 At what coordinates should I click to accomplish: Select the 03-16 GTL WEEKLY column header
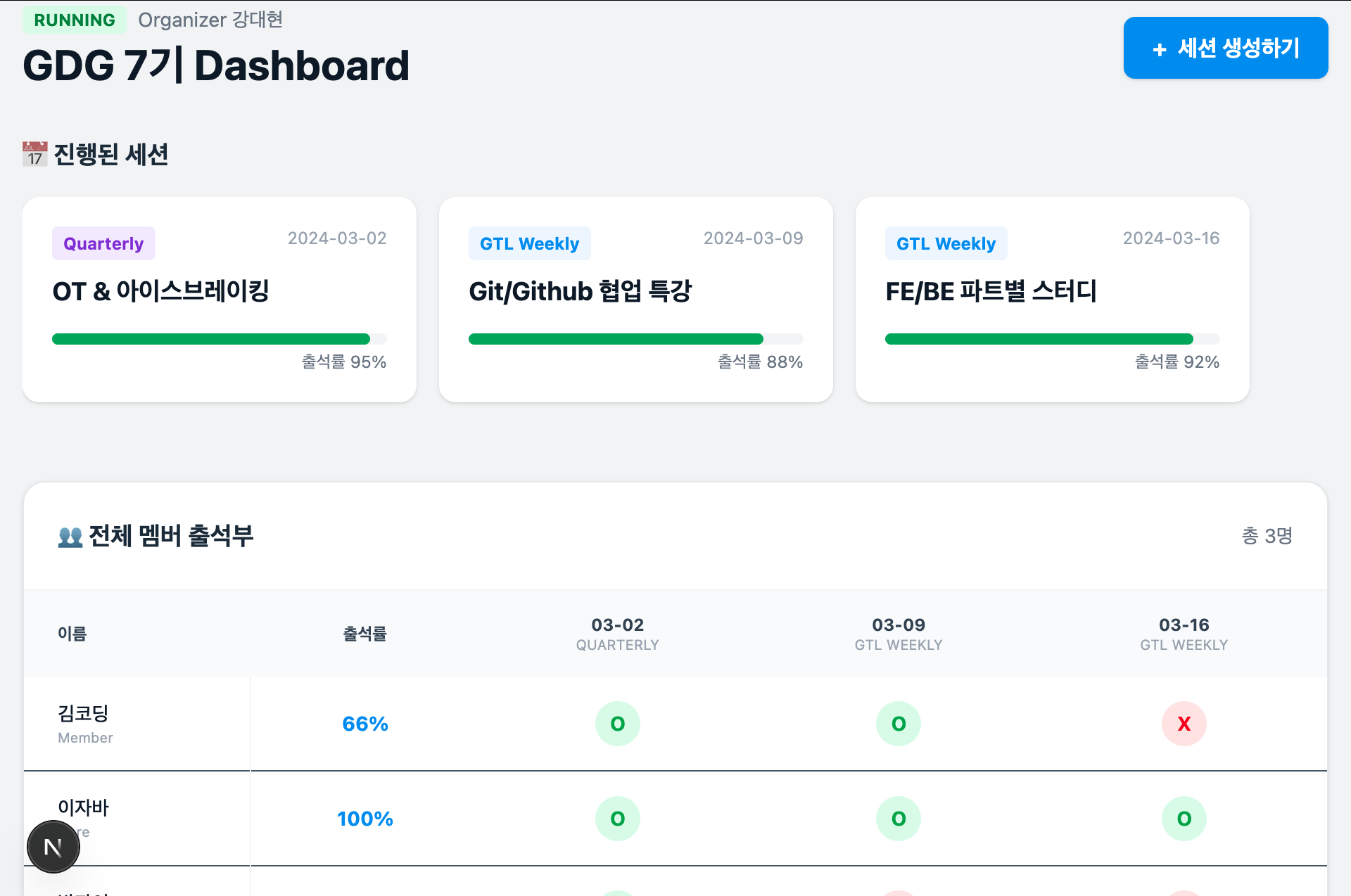click(x=1184, y=634)
